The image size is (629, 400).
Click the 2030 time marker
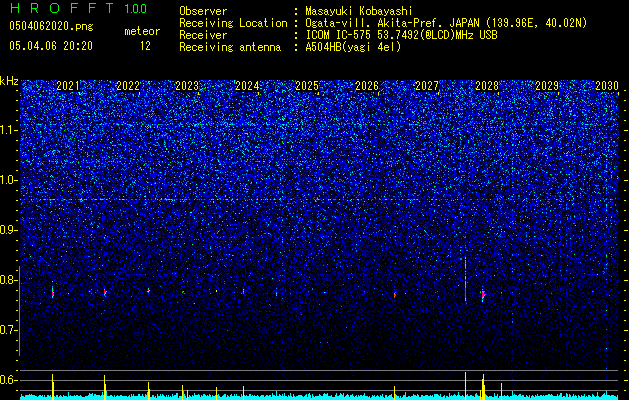[x=607, y=86]
